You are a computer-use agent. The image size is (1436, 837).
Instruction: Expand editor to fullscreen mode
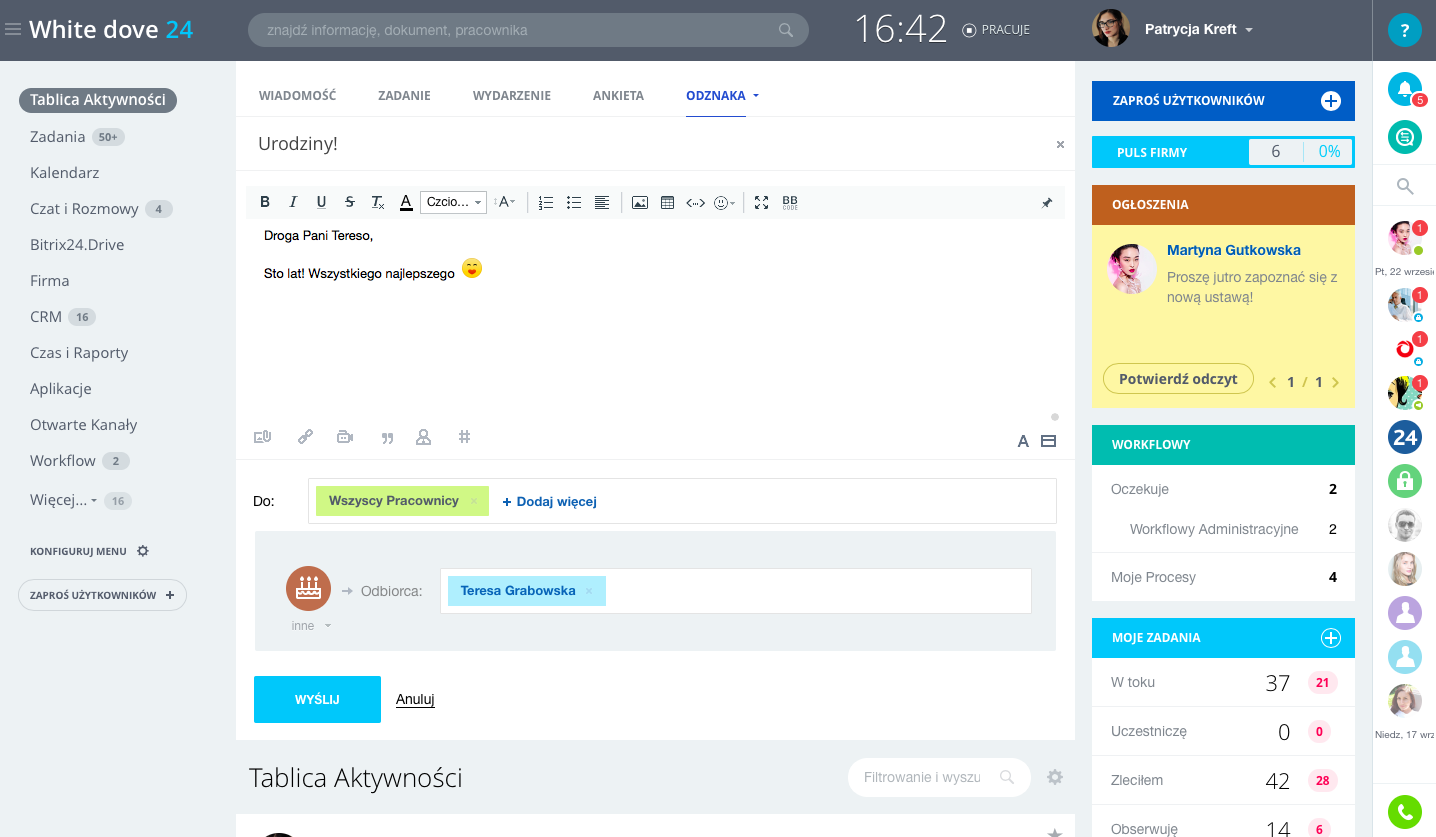(761, 202)
